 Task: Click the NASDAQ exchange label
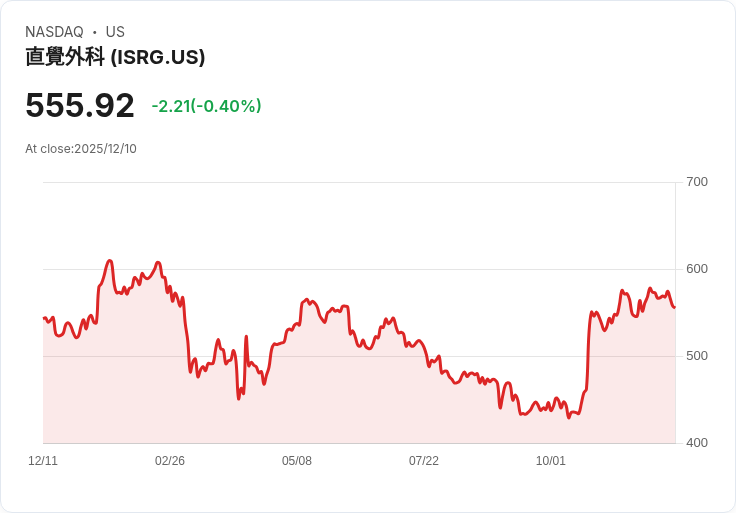coord(54,32)
